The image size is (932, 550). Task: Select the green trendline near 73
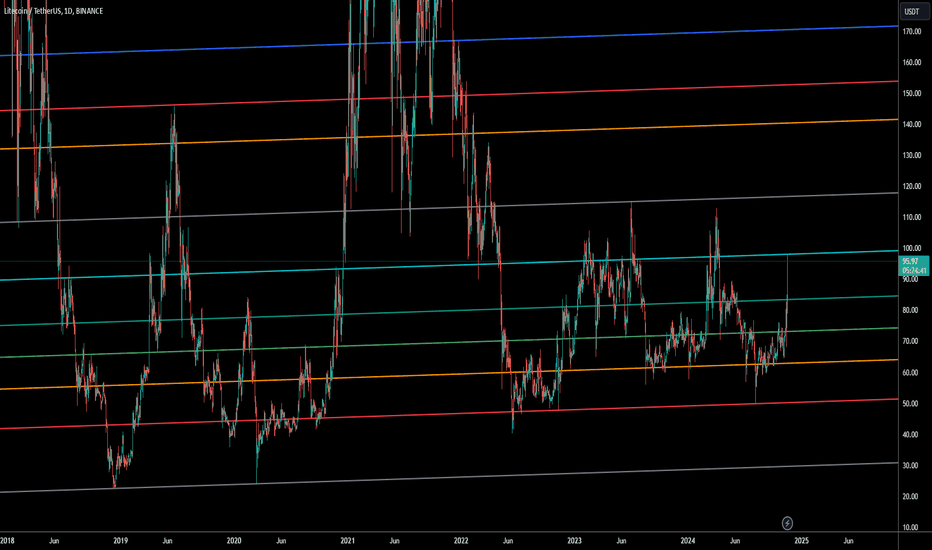pos(449,342)
